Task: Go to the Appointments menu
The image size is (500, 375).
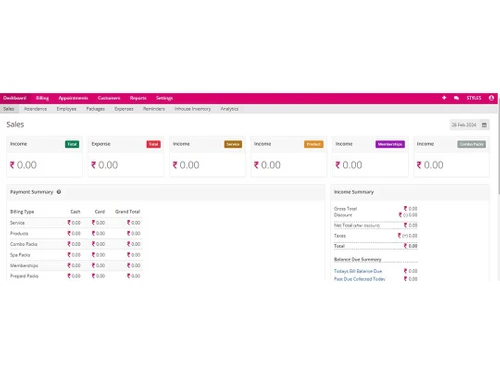Action: pyautogui.click(x=73, y=98)
